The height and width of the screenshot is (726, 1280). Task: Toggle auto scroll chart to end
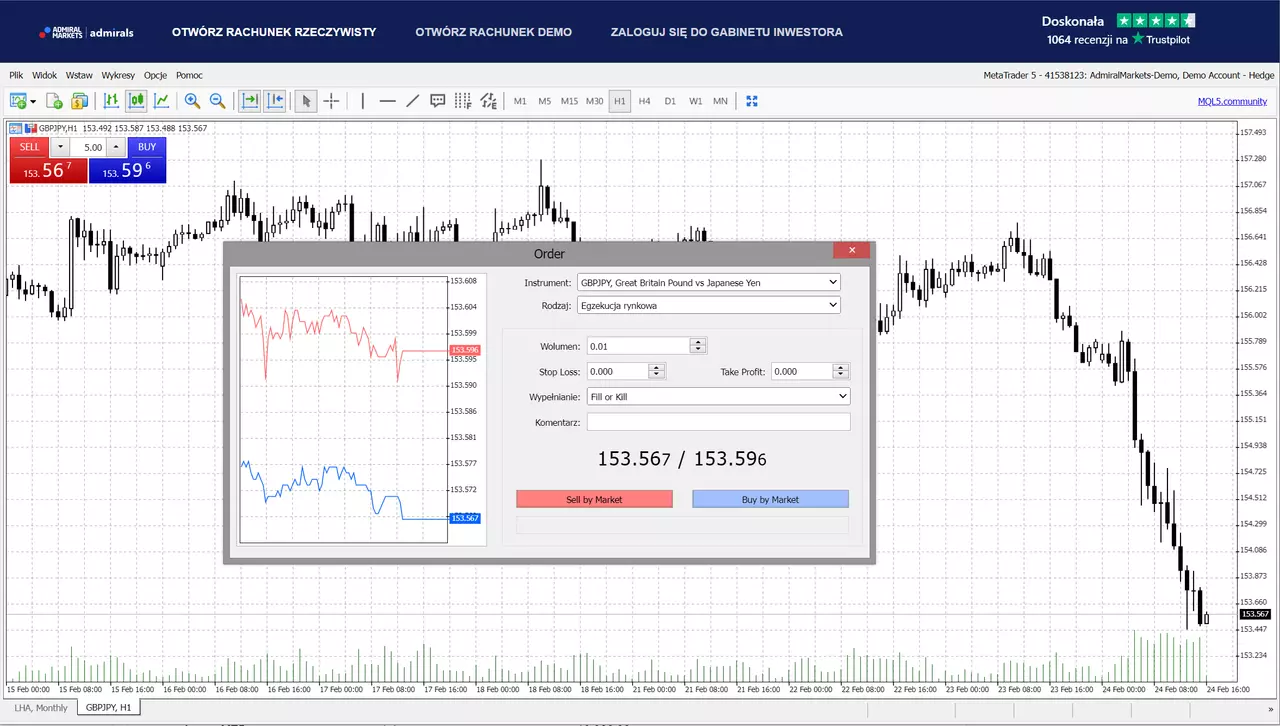tap(250, 101)
